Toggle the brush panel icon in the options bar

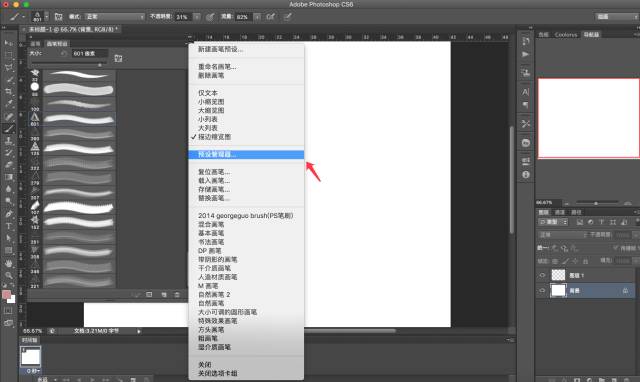(x=58, y=17)
